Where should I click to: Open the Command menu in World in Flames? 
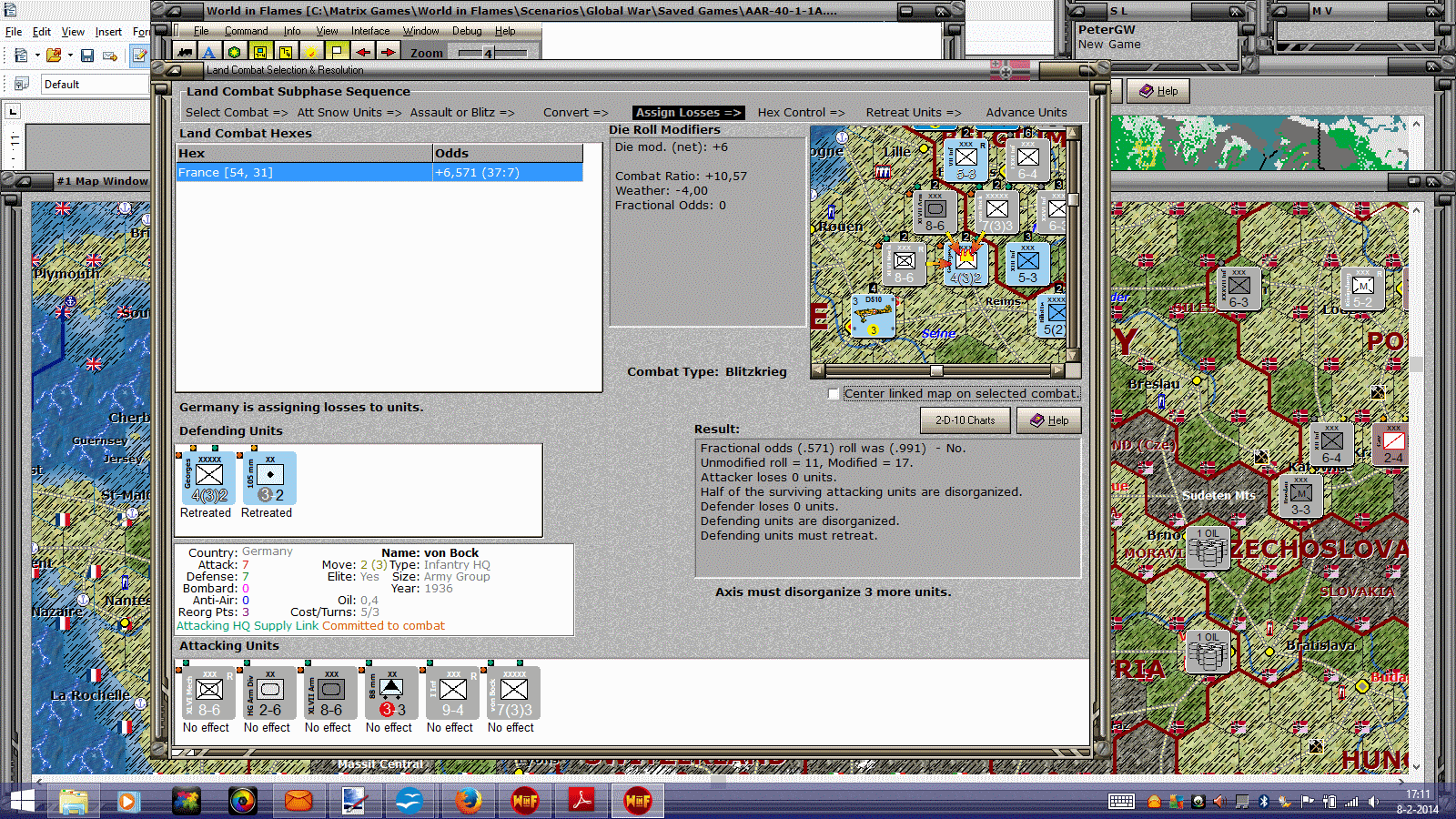[246, 31]
